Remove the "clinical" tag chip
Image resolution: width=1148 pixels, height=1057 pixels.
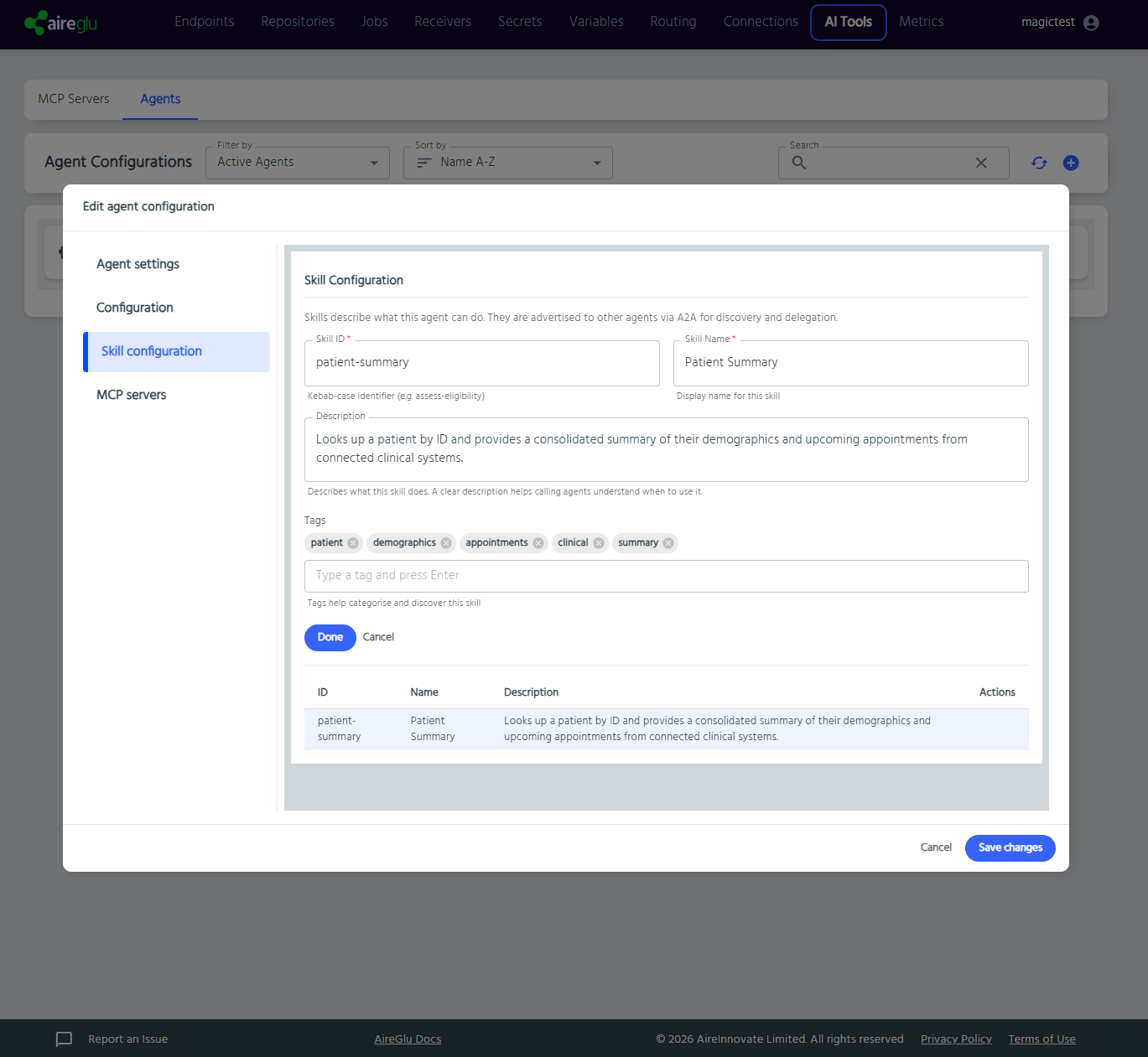[599, 543]
